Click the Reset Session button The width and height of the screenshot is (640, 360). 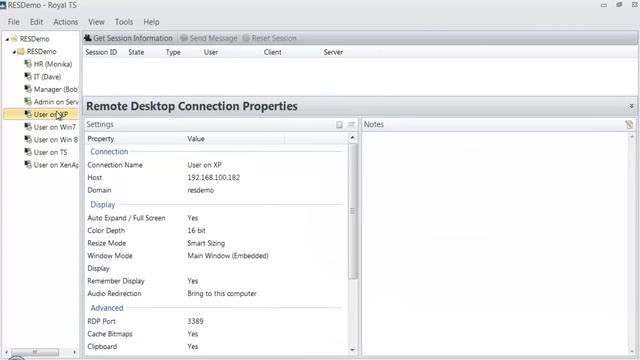[x=269, y=38]
